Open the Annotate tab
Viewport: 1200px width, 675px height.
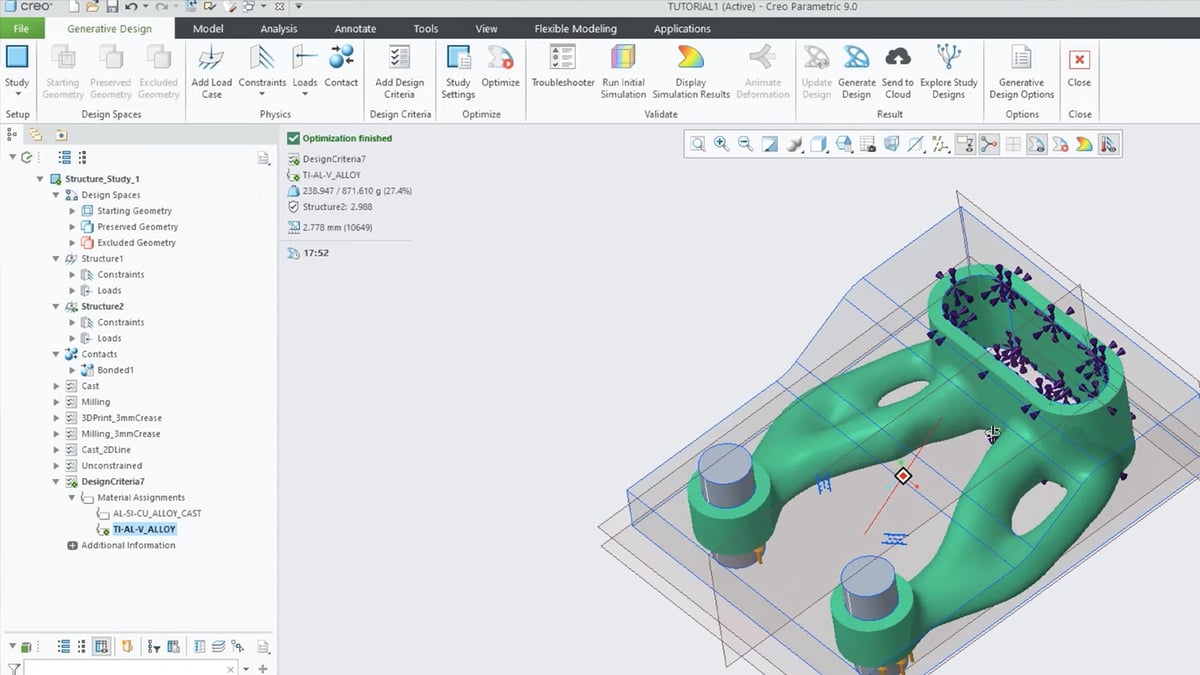(x=356, y=29)
